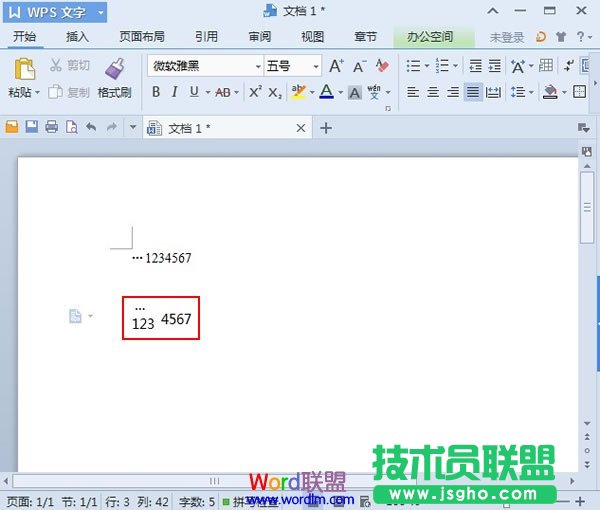Close the 文档 1 document tab
600x510 pixels.
[x=302, y=128]
